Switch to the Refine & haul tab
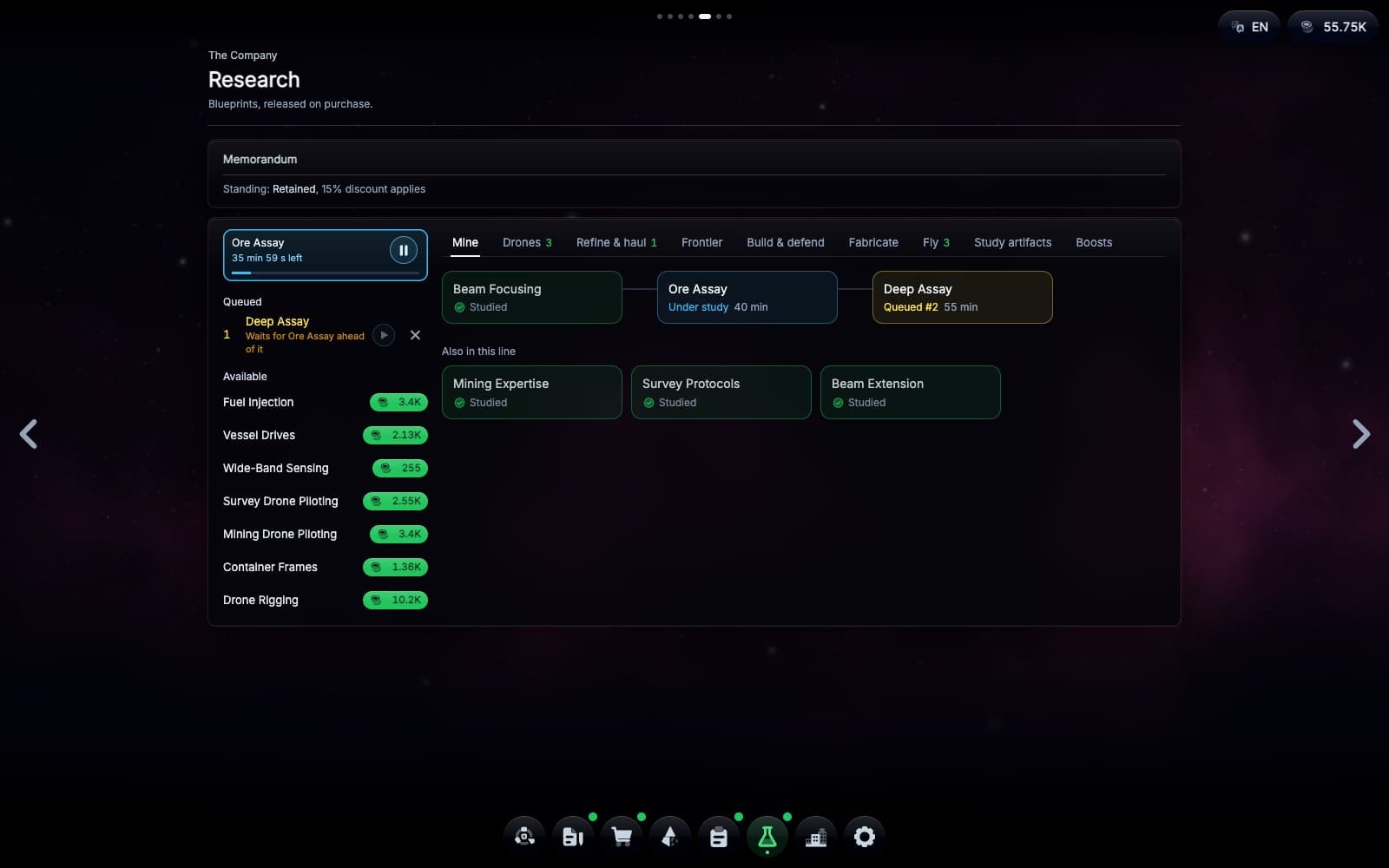 pos(616,243)
